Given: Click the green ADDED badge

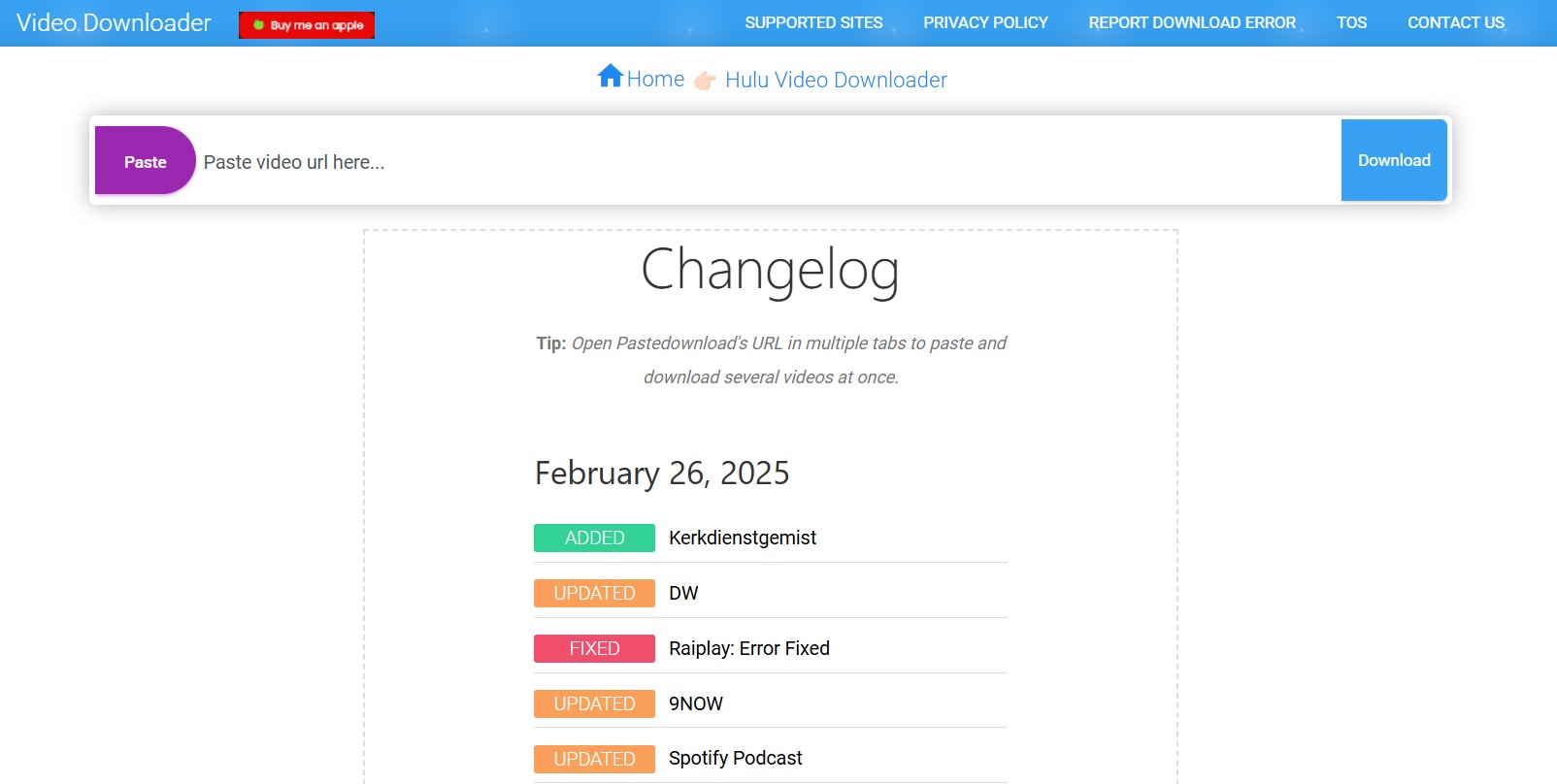Looking at the screenshot, I should (594, 538).
